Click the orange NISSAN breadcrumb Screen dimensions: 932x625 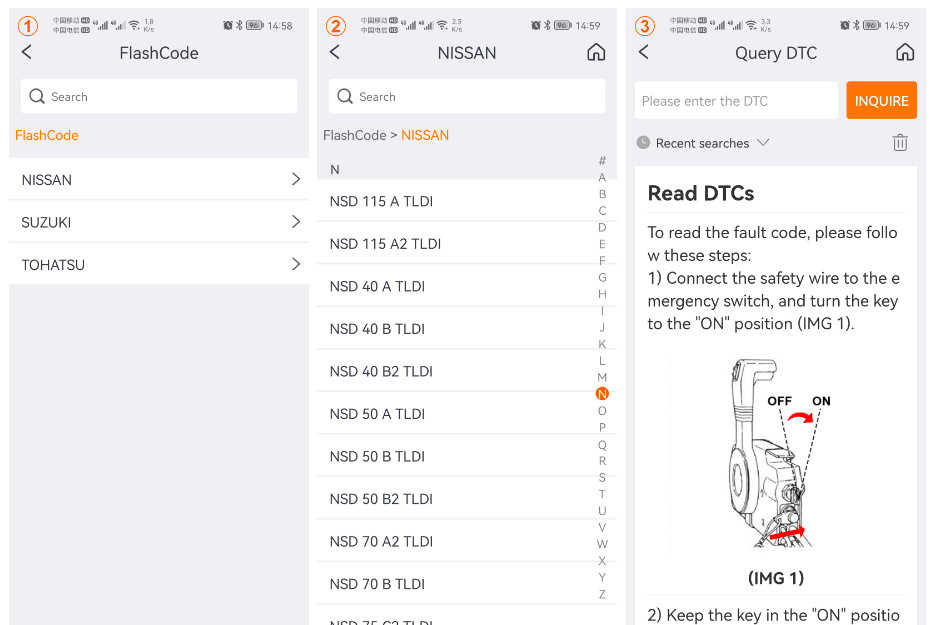(425, 135)
